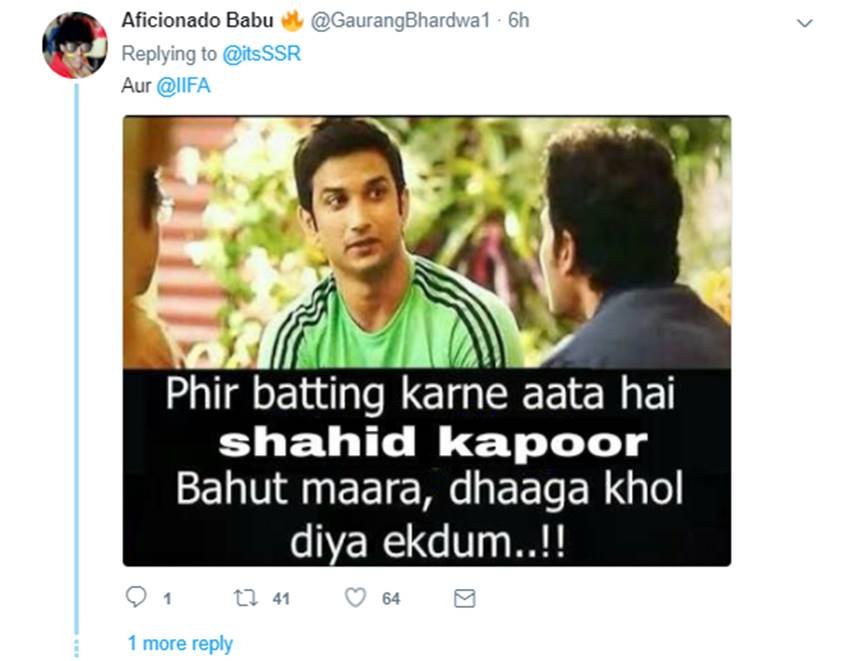Click the retweet count 41

click(x=281, y=599)
